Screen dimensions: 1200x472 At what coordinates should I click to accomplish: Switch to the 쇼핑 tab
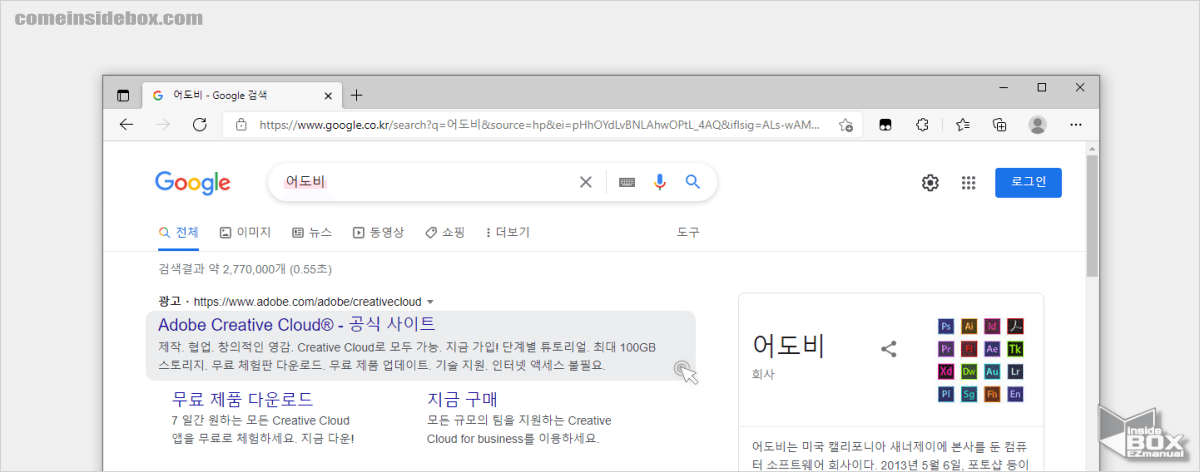point(445,232)
